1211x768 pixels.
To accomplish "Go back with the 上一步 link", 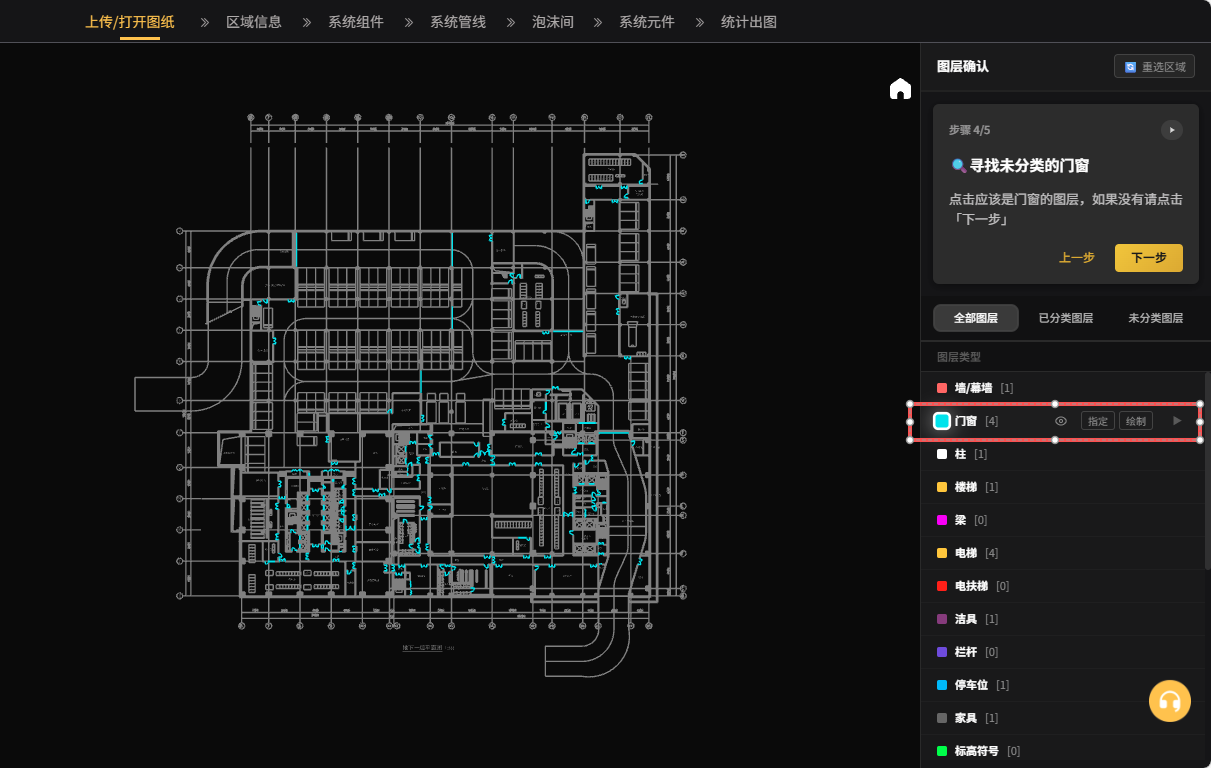I will click(1076, 258).
